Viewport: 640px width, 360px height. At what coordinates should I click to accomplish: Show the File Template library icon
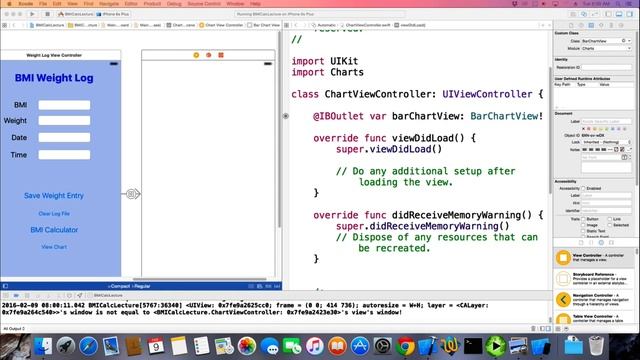(581, 242)
